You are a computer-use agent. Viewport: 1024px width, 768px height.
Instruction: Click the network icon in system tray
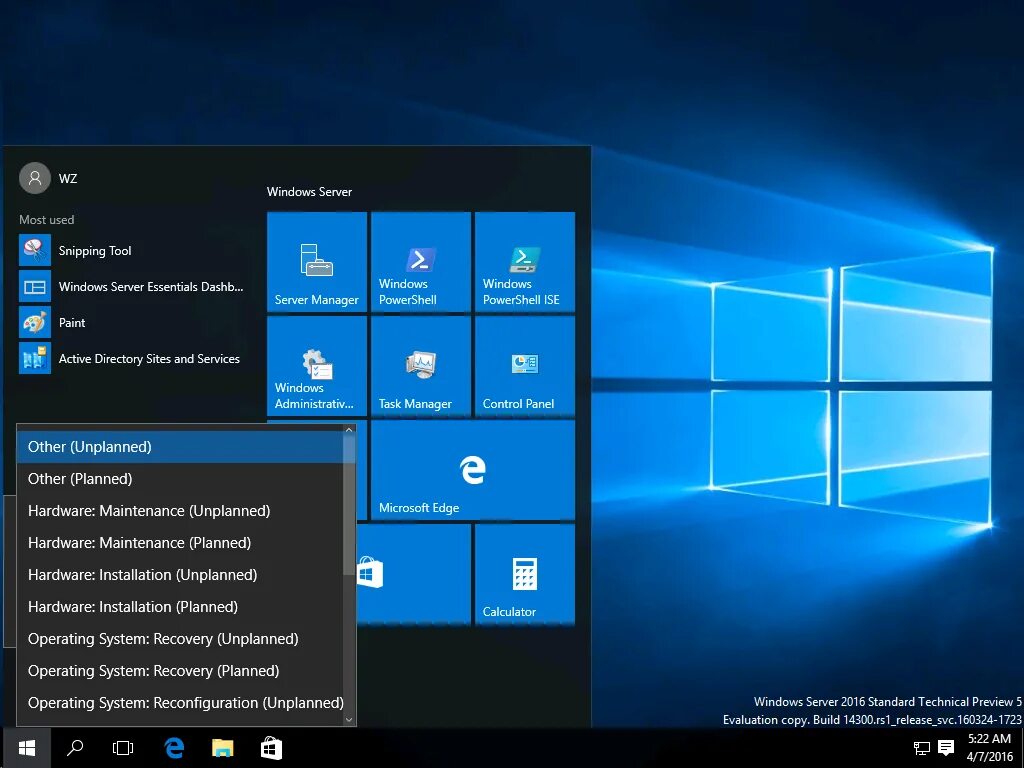[x=921, y=748]
